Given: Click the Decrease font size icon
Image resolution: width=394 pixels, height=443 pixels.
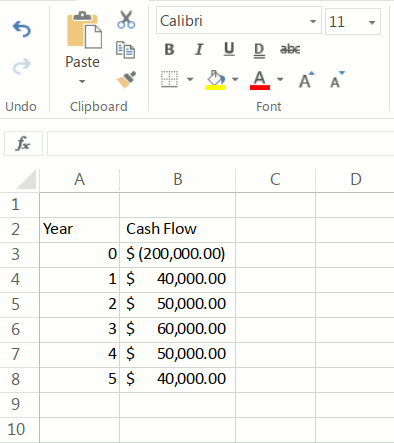Looking at the screenshot, I should point(337,79).
